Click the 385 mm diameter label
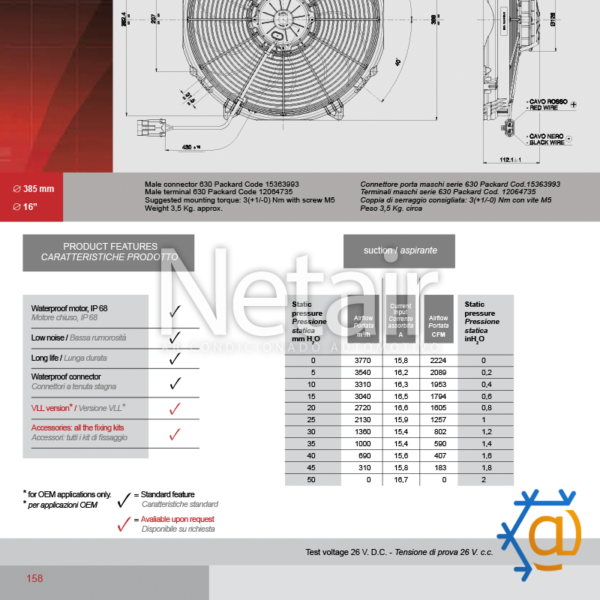600x600 pixels. coord(33,188)
